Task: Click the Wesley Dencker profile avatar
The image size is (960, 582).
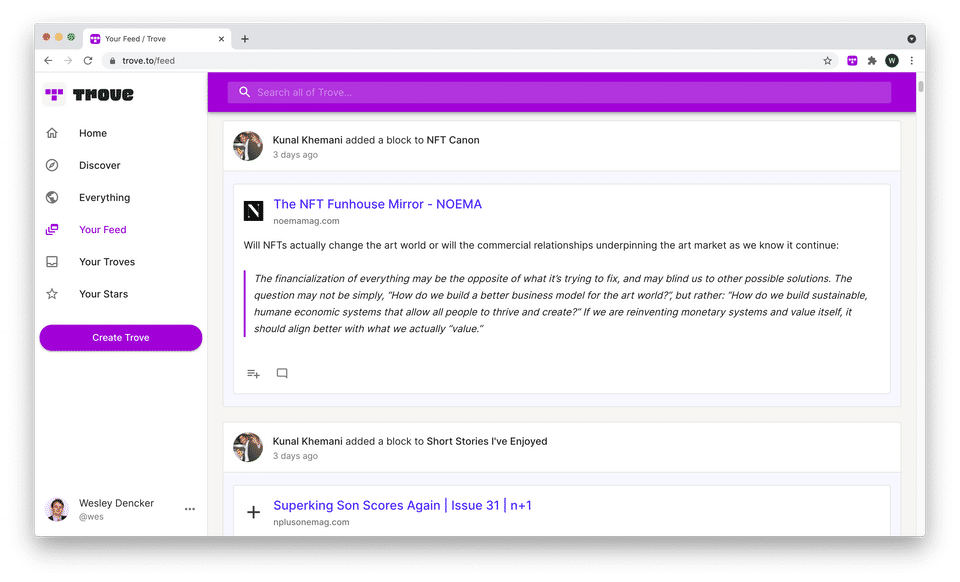Action: [x=58, y=509]
